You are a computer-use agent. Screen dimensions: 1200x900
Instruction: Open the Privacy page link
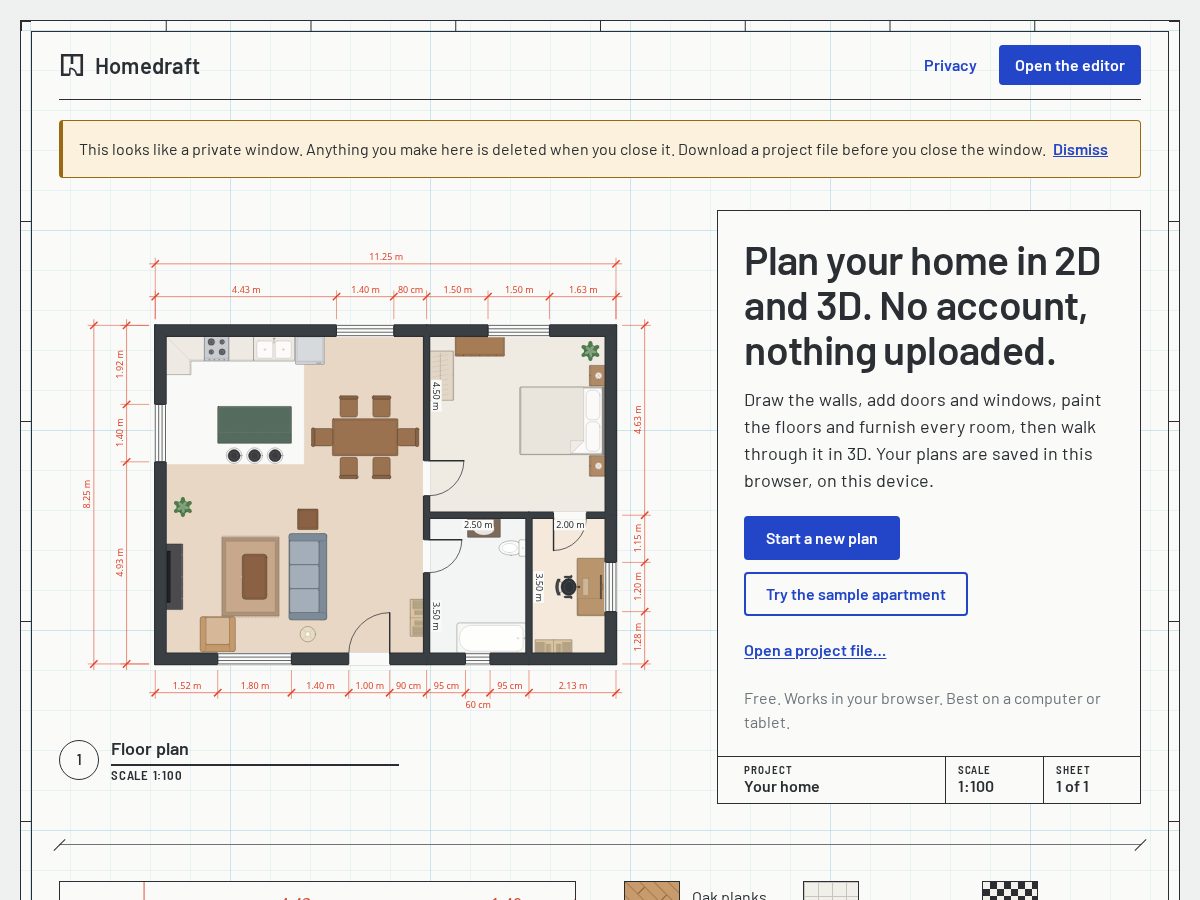coord(950,66)
